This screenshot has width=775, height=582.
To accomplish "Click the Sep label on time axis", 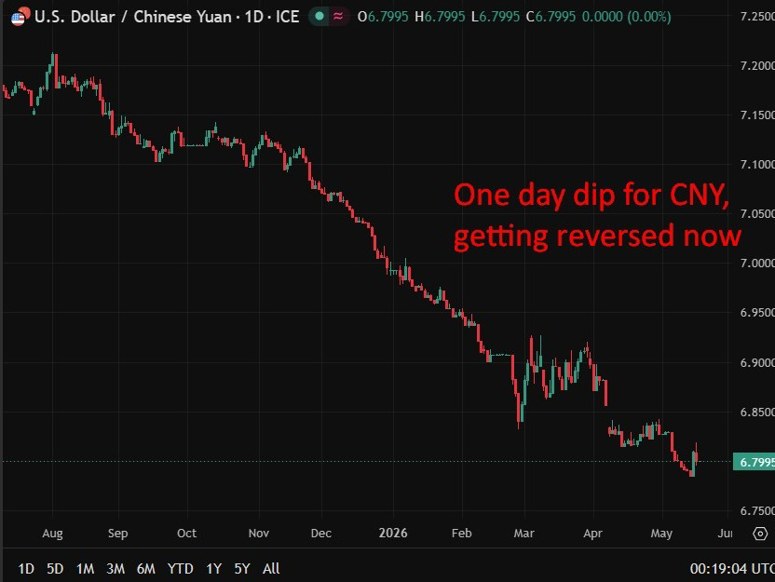I will point(118,534).
